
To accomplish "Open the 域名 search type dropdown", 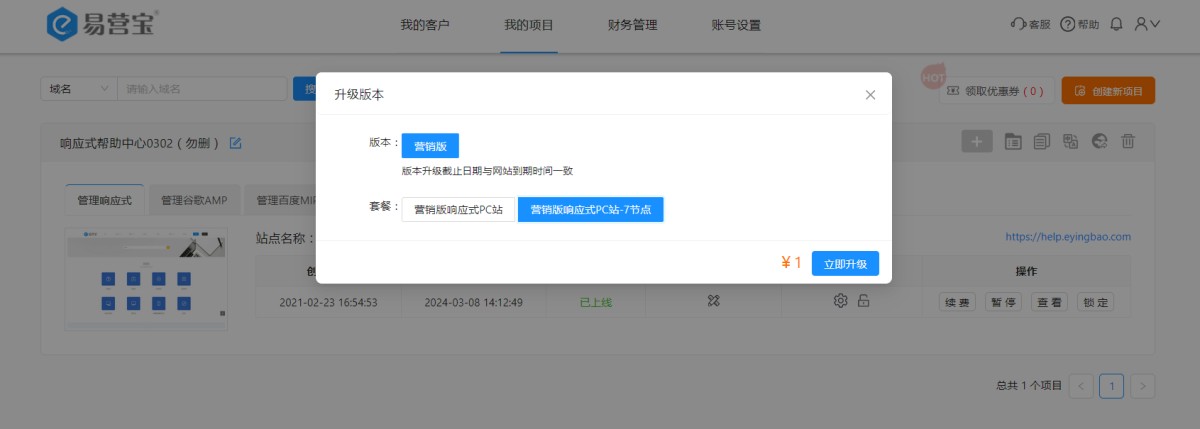I will 79,89.
